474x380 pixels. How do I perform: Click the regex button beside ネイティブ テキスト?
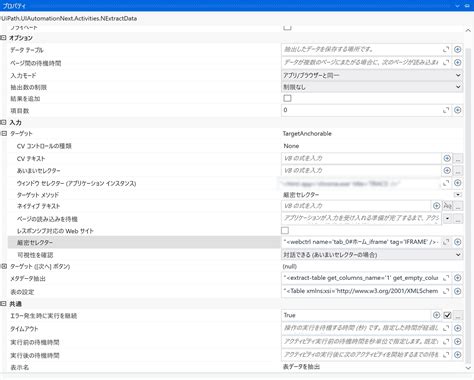447,206
